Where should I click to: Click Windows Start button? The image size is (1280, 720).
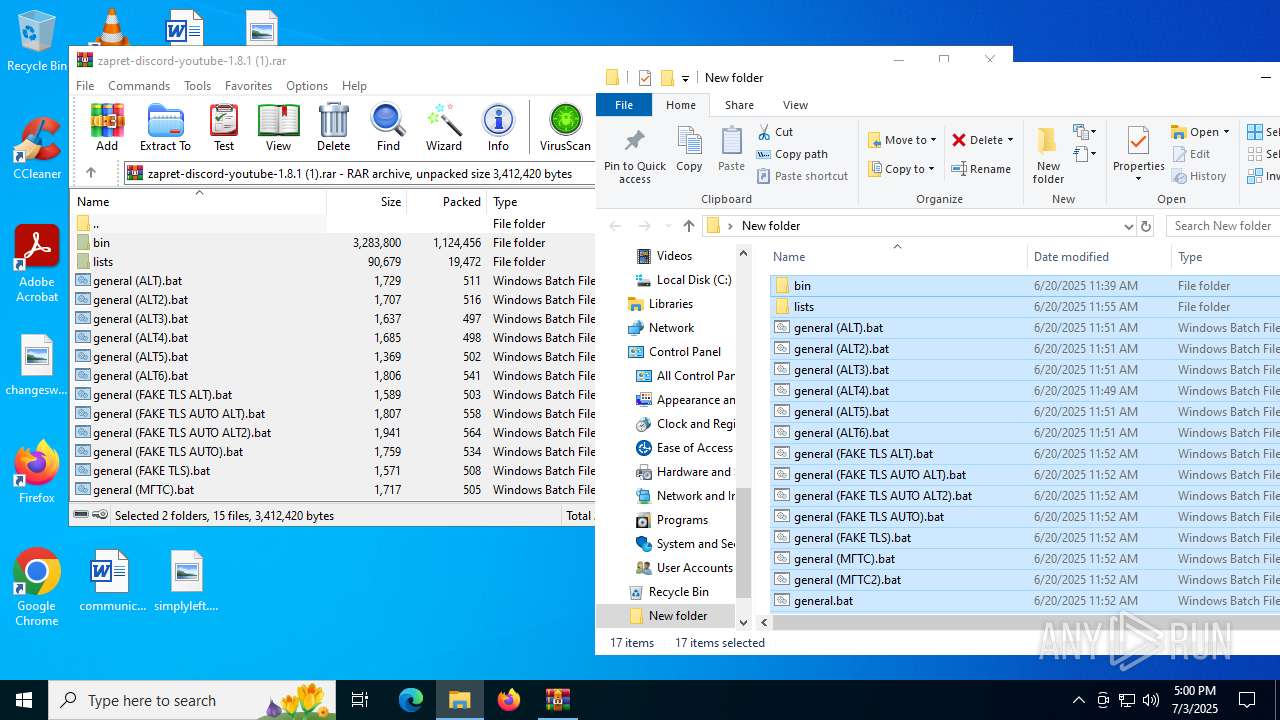click(24, 700)
